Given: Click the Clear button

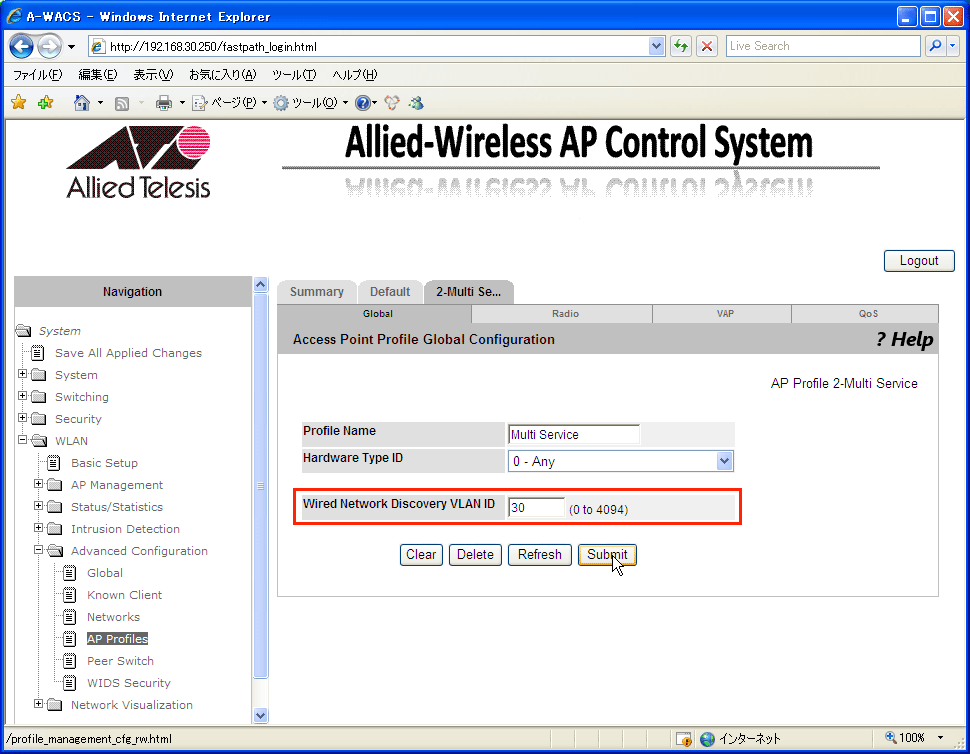Looking at the screenshot, I should pyautogui.click(x=421, y=555).
